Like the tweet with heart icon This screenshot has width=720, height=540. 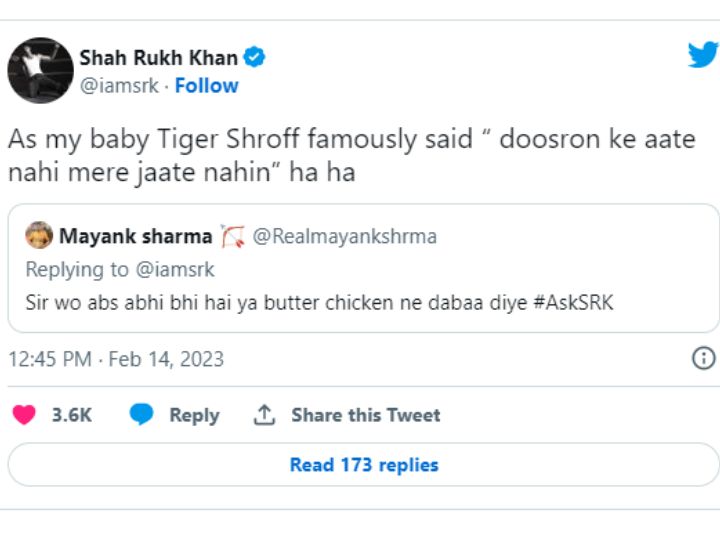[x=24, y=415]
